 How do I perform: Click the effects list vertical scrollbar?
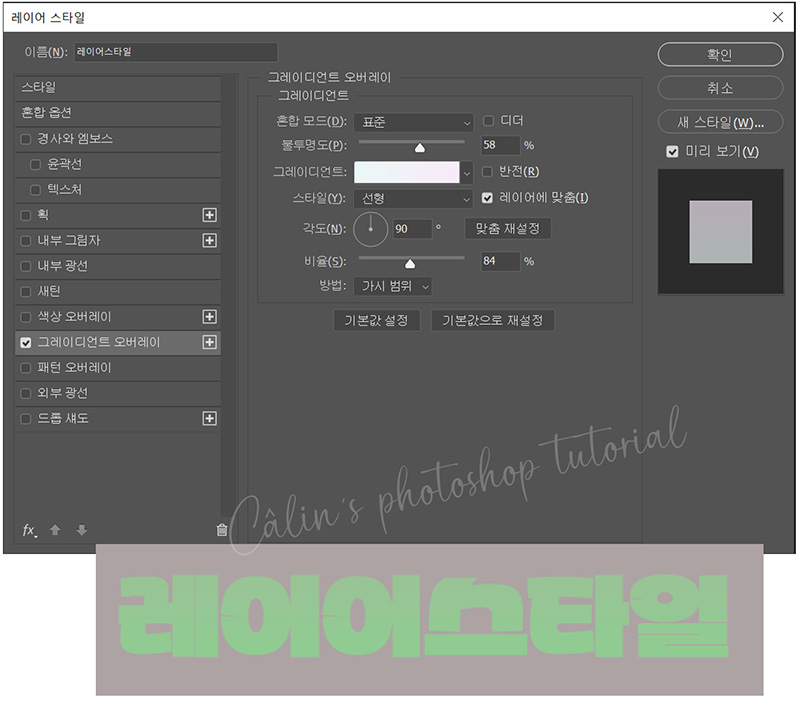(230, 296)
